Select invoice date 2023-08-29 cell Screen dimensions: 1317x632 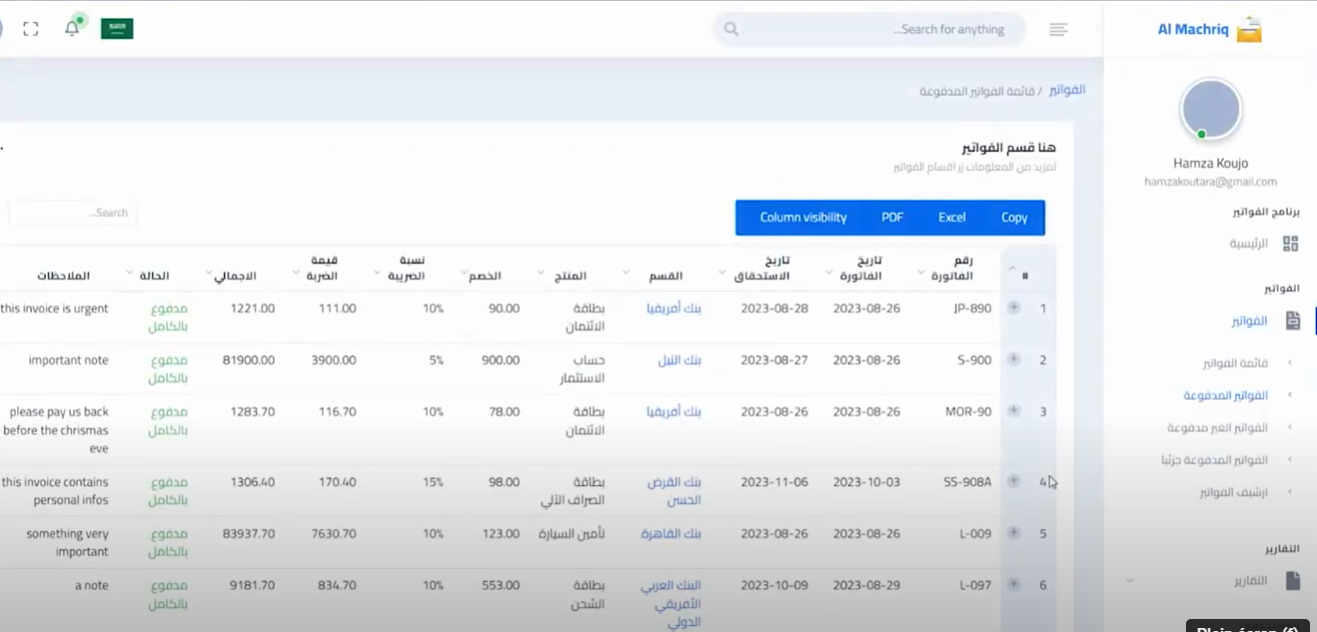pyautogui.click(x=866, y=585)
